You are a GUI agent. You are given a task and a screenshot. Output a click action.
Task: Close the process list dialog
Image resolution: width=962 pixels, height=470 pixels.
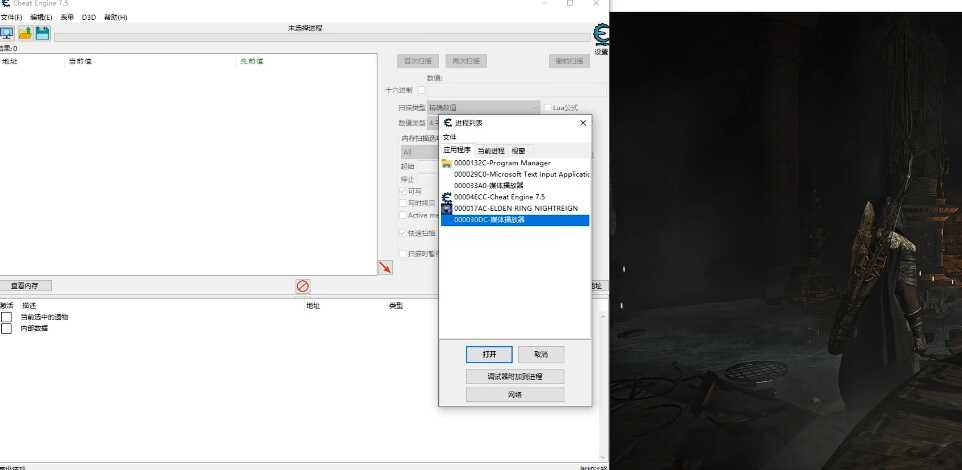tap(583, 123)
